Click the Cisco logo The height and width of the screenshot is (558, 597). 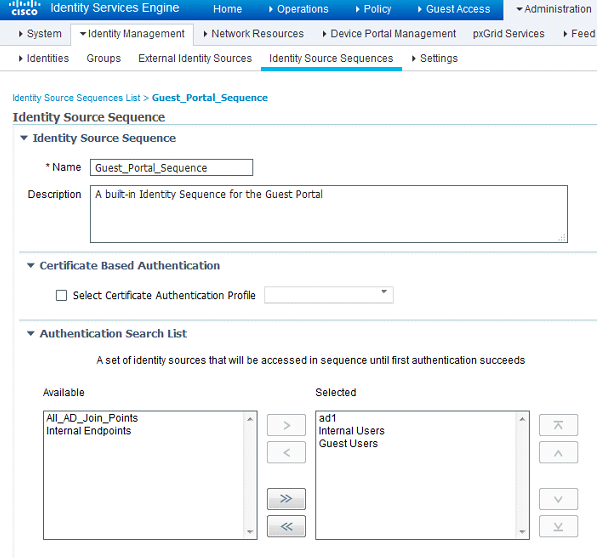click(x=24, y=8)
